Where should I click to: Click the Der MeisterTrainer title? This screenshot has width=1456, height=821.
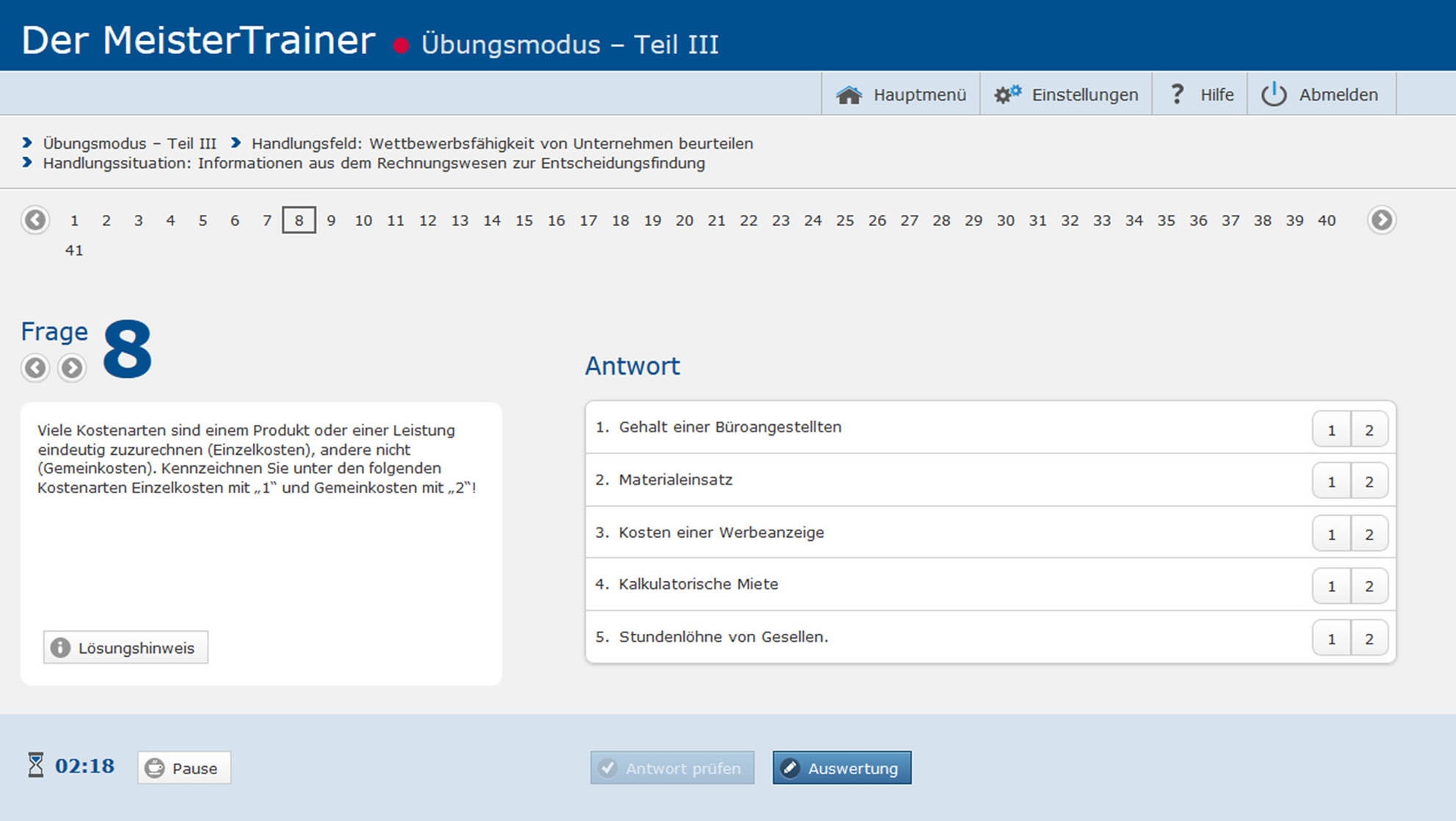click(x=198, y=40)
